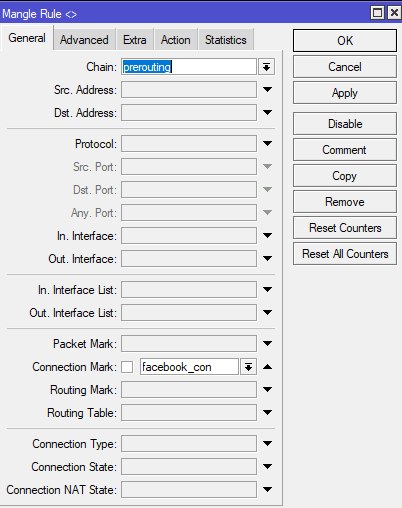Expand the Src. Address field
402x508 pixels.
click(267, 89)
